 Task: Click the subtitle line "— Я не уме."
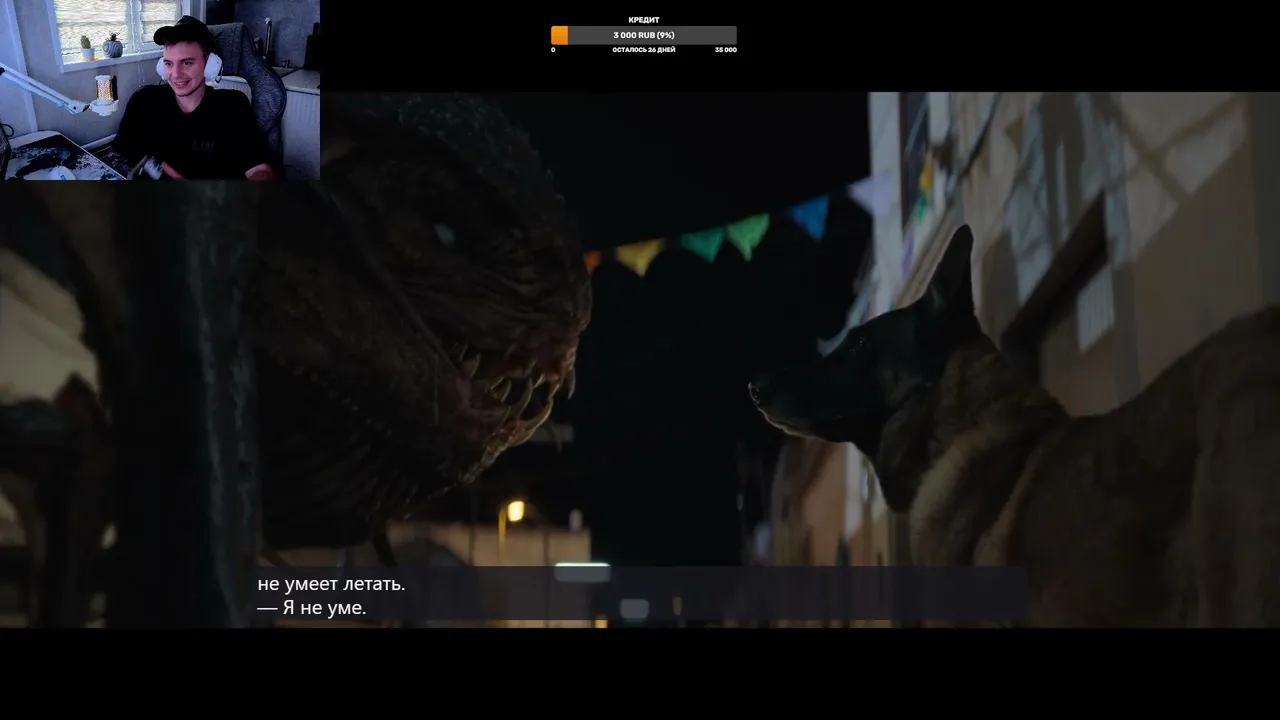(312, 608)
